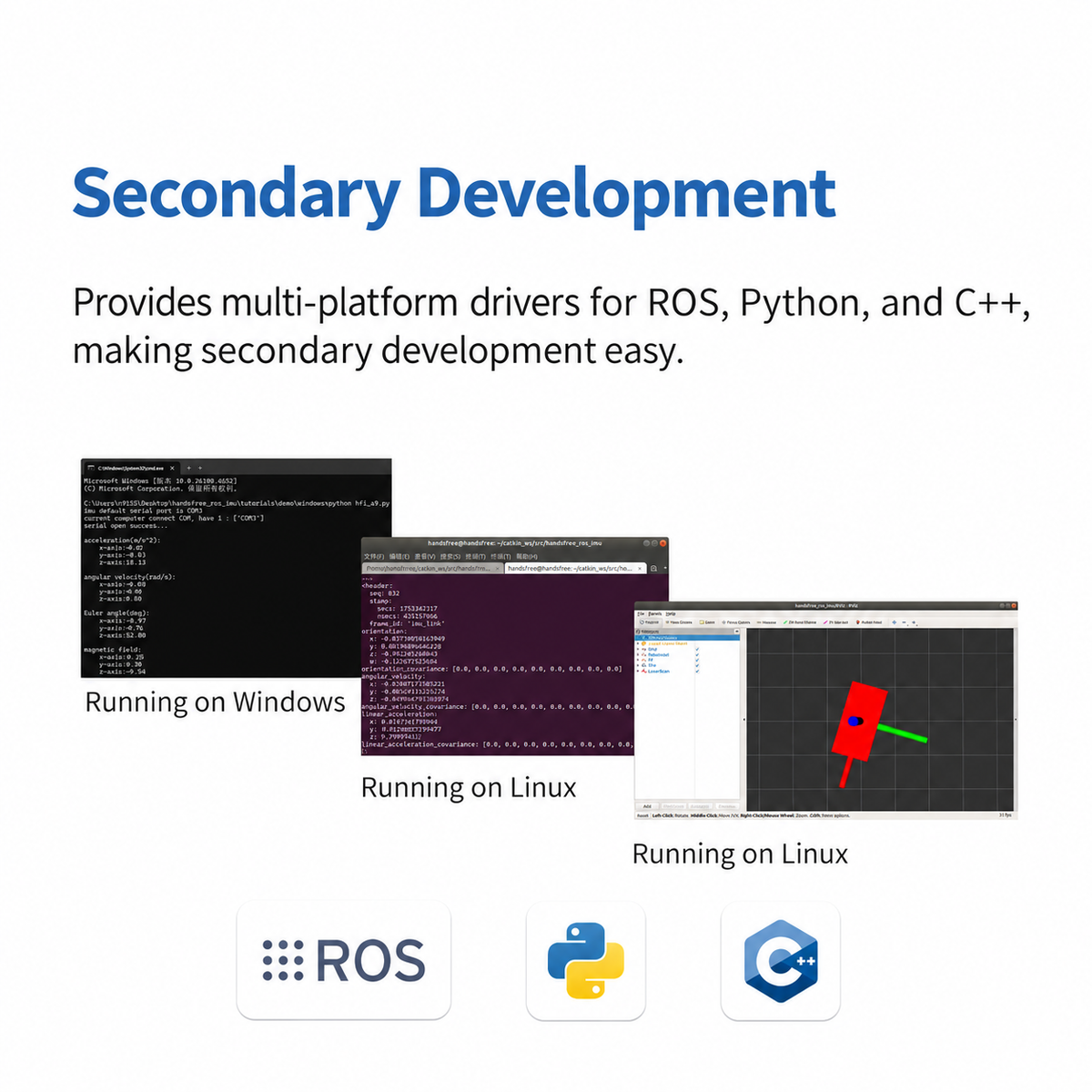
Task: Select the Interact tool in RViz toolbar
Action: (650, 622)
